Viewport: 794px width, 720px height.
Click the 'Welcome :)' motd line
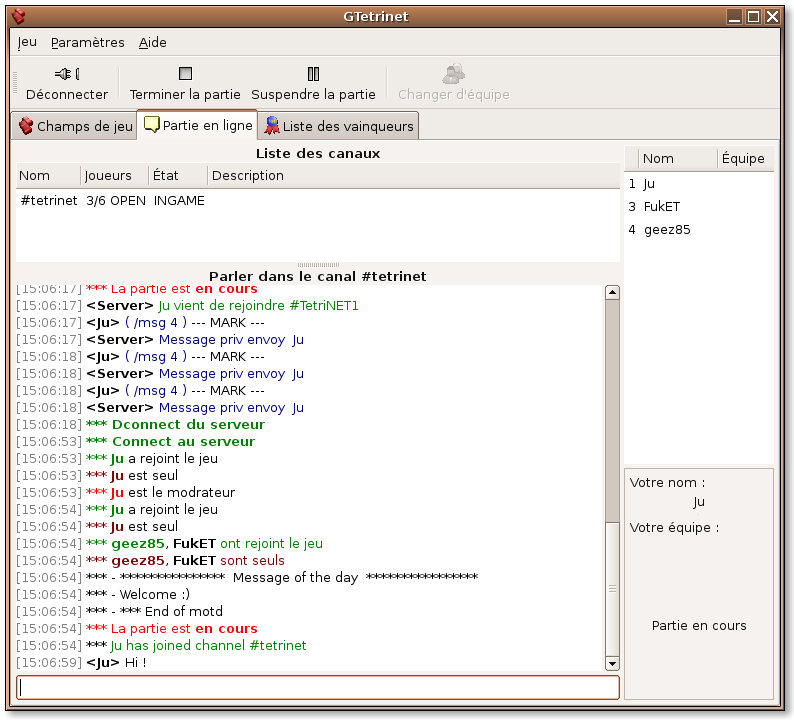point(103,594)
